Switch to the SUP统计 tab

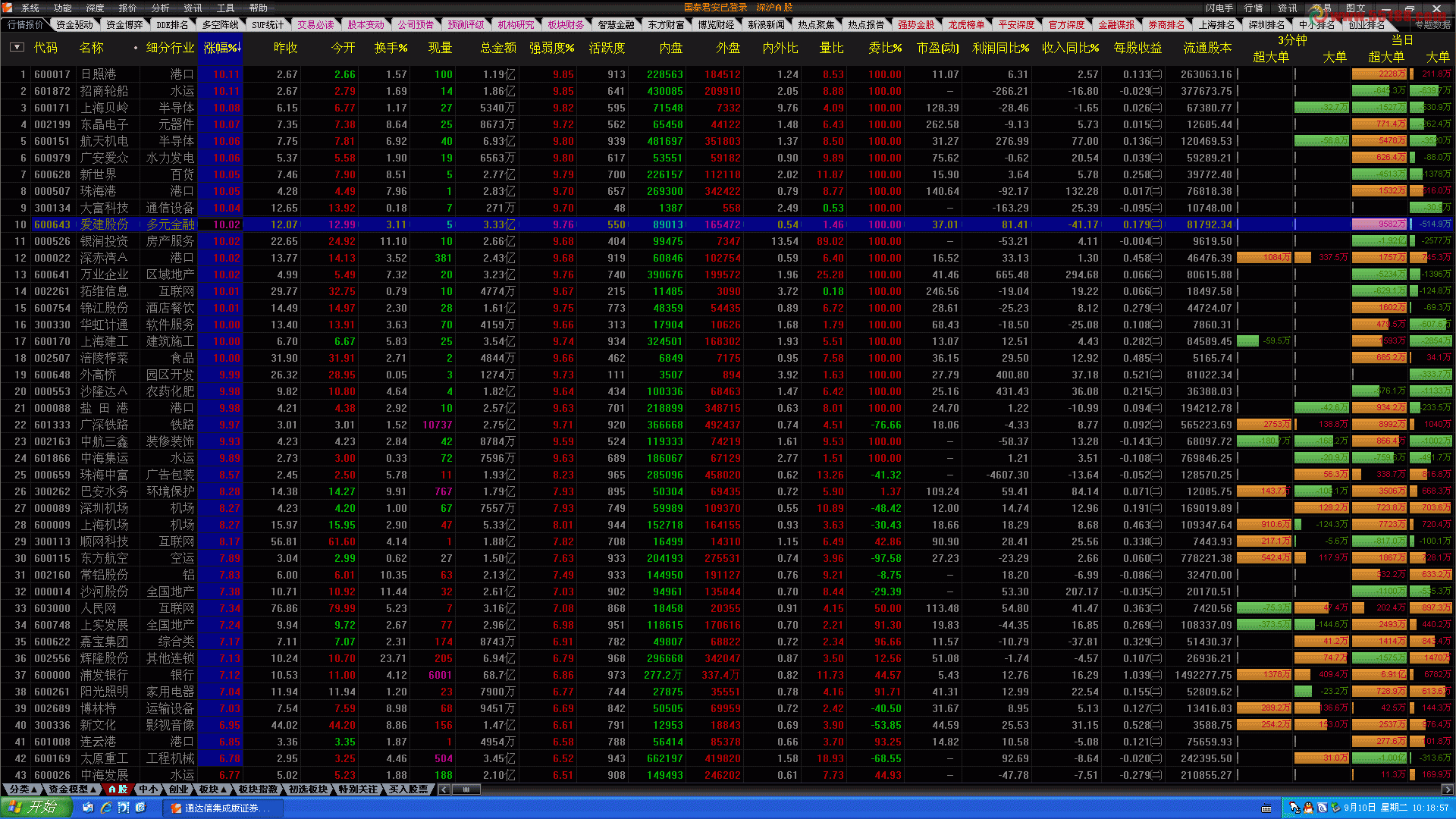coord(268,24)
